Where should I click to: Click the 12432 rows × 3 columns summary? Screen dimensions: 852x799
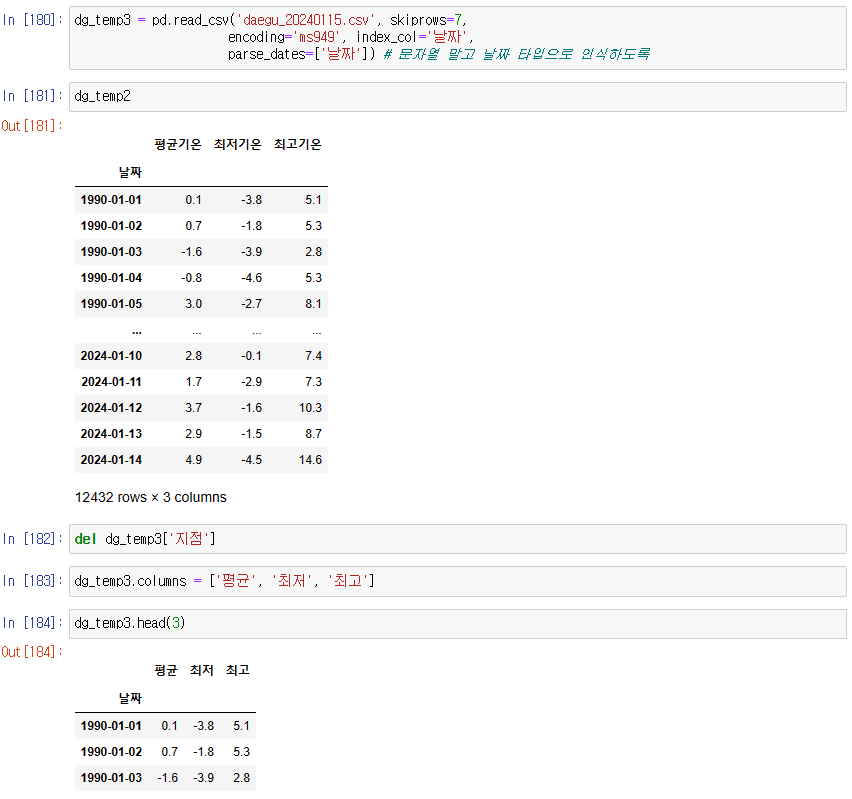coord(151,497)
